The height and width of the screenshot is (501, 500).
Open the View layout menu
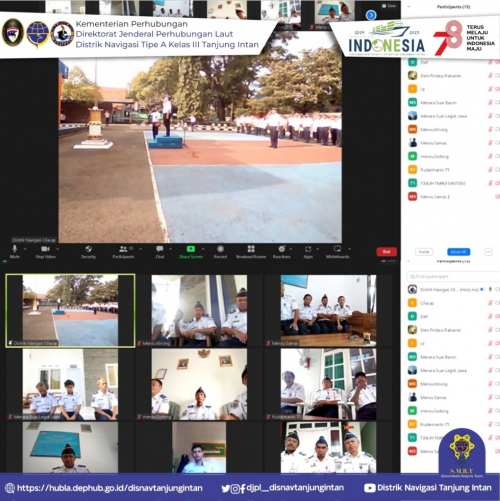click(389, 6)
